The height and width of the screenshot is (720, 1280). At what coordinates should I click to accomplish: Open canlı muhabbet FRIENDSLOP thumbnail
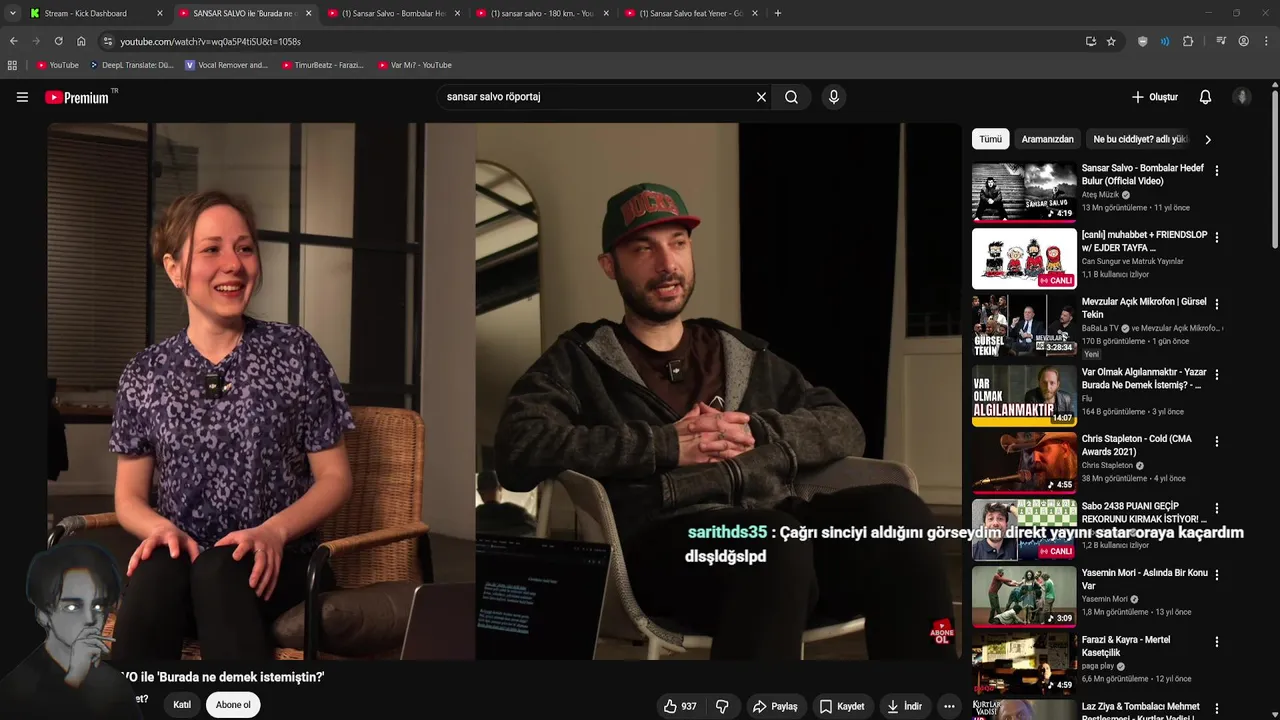(1024, 258)
